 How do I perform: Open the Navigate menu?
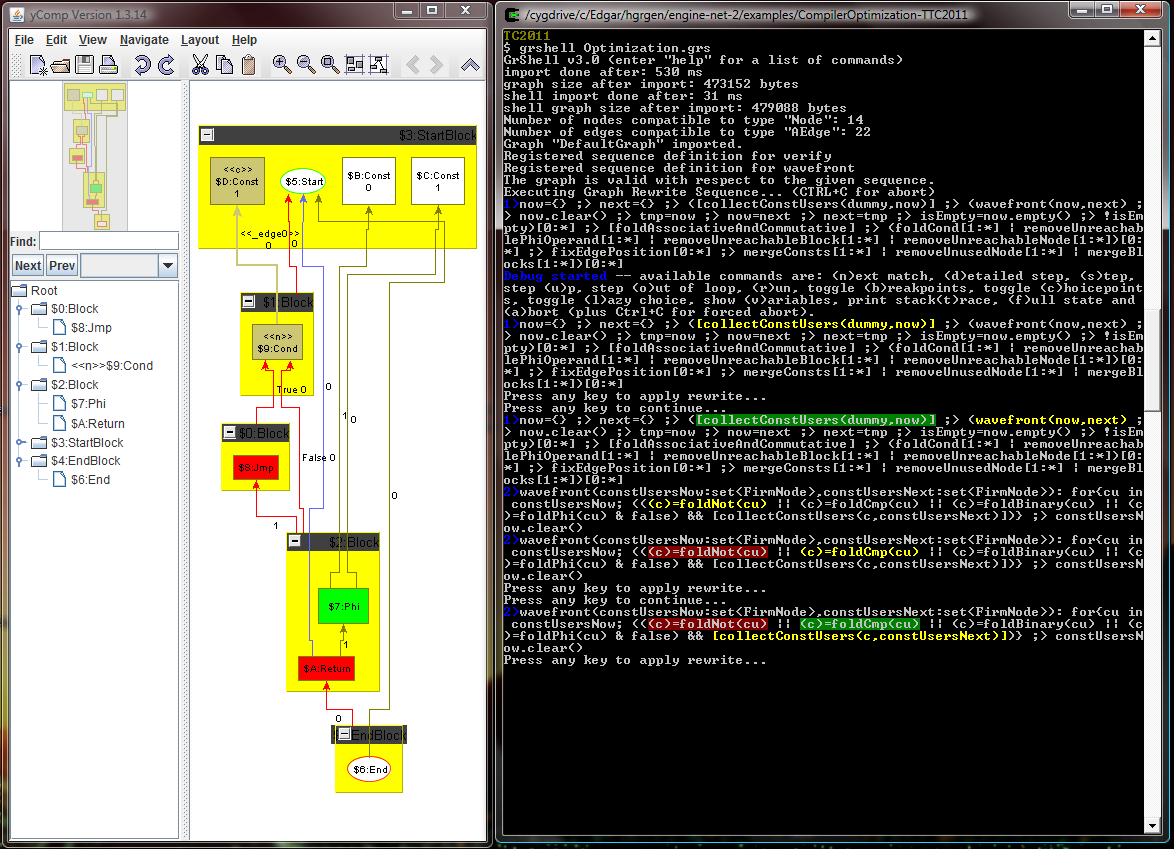[144, 40]
